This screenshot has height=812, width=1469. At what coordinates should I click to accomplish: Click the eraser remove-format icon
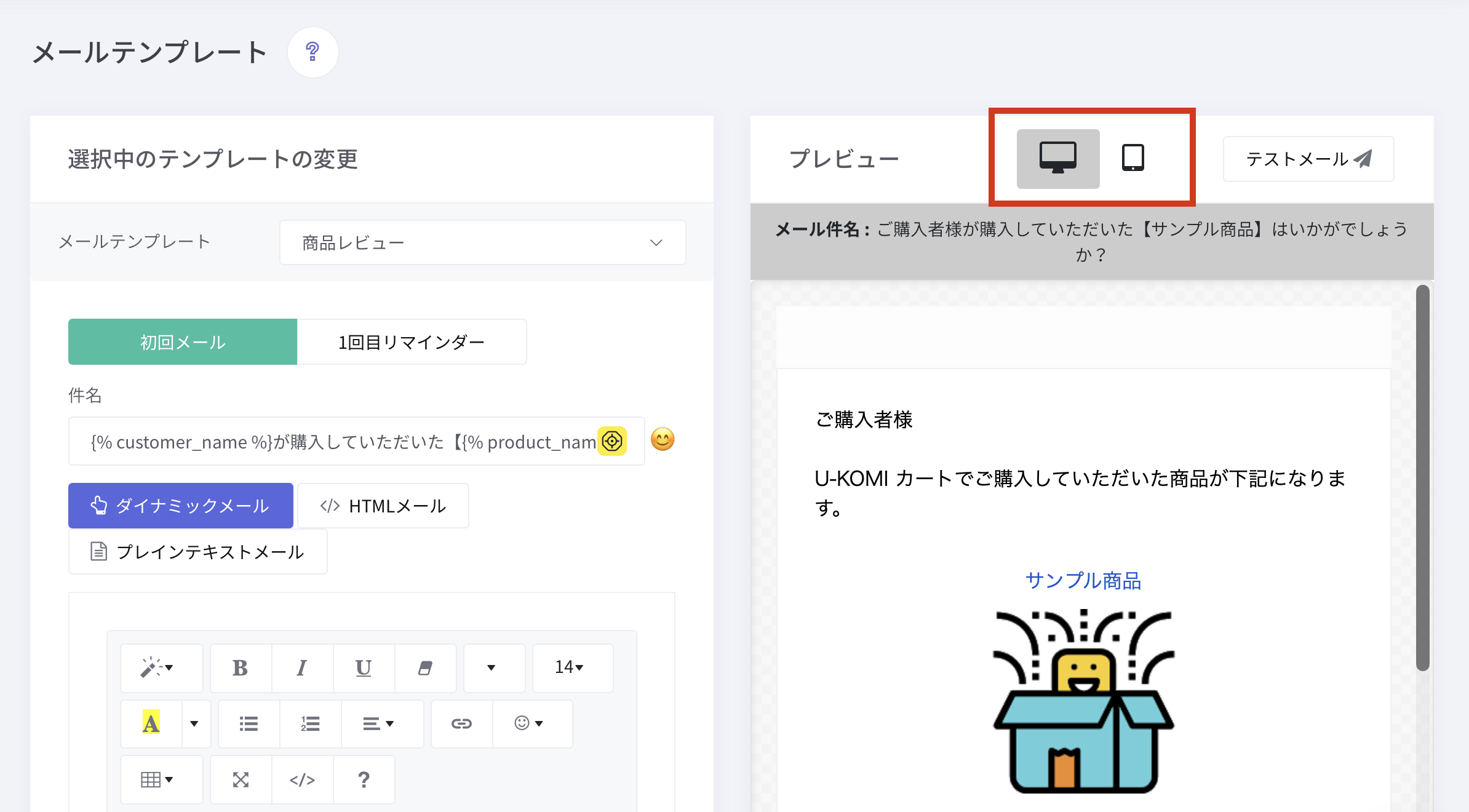(x=425, y=668)
